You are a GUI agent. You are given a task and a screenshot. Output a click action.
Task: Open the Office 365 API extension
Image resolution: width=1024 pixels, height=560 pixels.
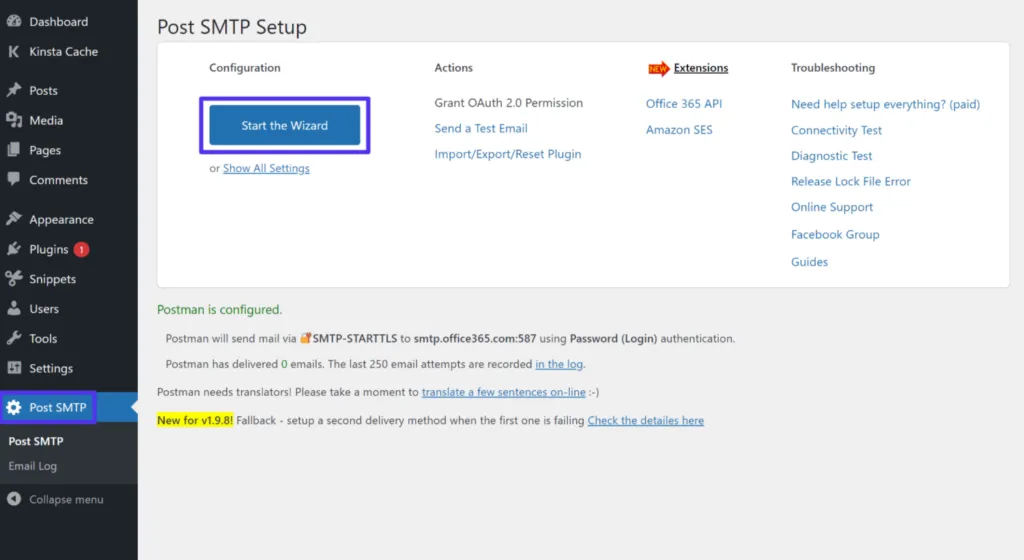pyautogui.click(x=684, y=104)
